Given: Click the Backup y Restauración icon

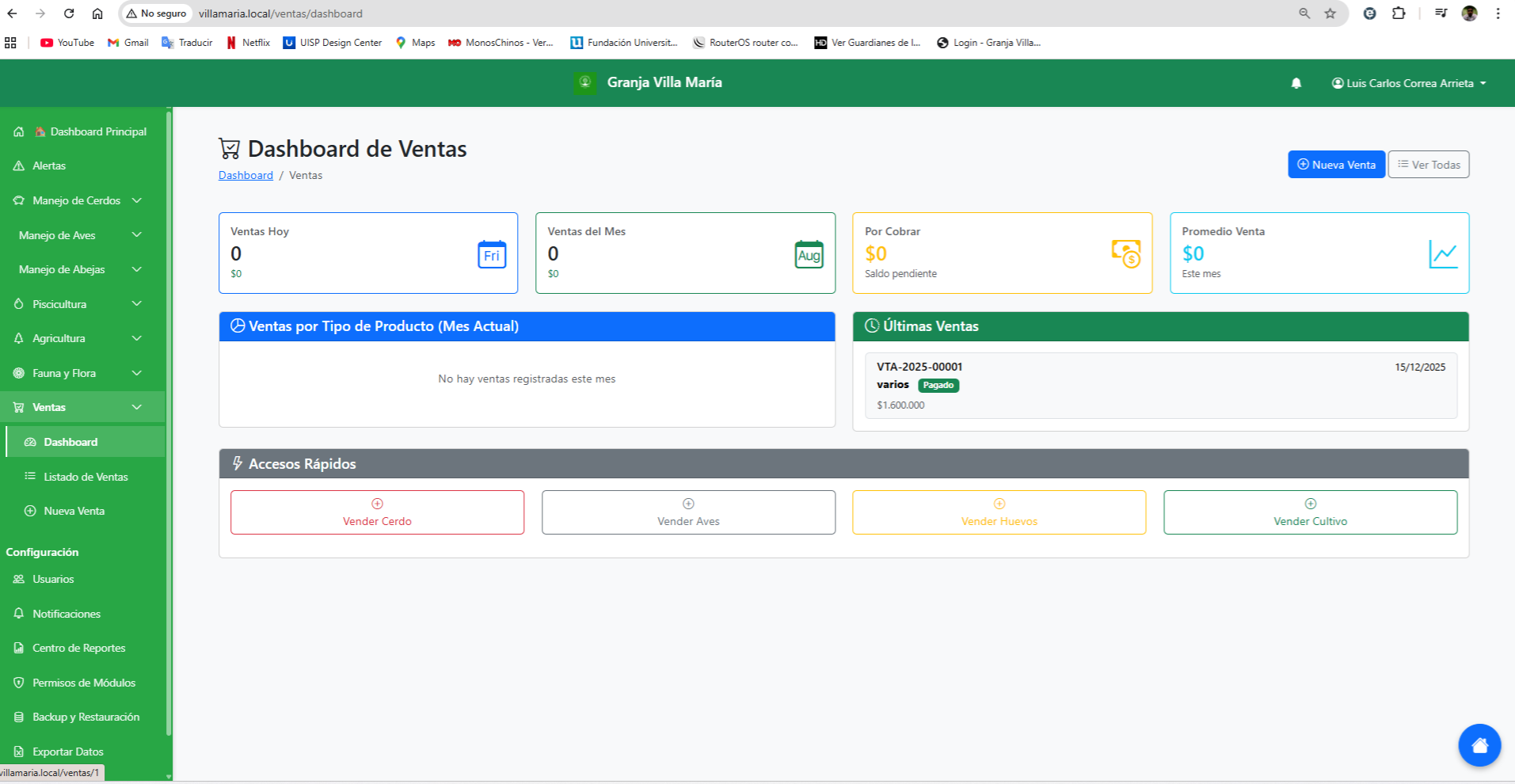Looking at the screenshot, I should pyautogui.click(x=17, y=717).
